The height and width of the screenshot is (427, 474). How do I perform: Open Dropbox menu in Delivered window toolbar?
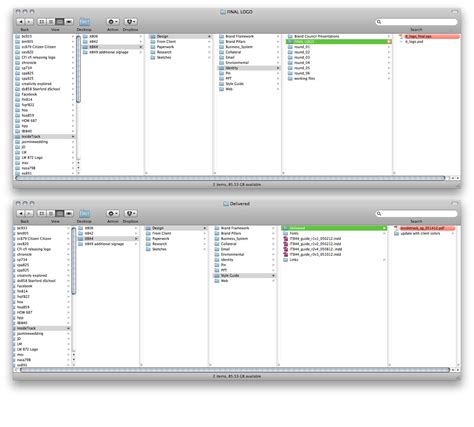(131, 213)
